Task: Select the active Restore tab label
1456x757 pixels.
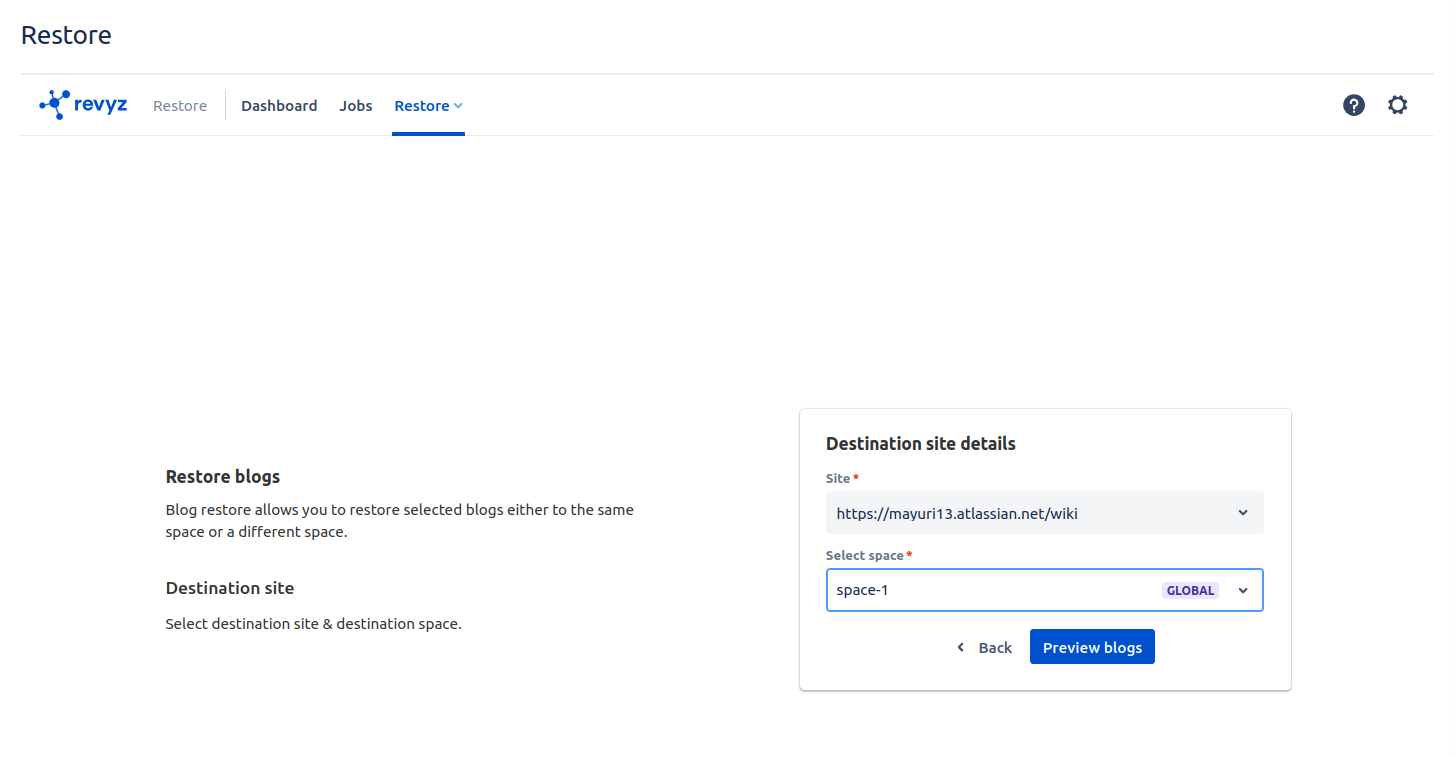Action: tap(421, 106)
